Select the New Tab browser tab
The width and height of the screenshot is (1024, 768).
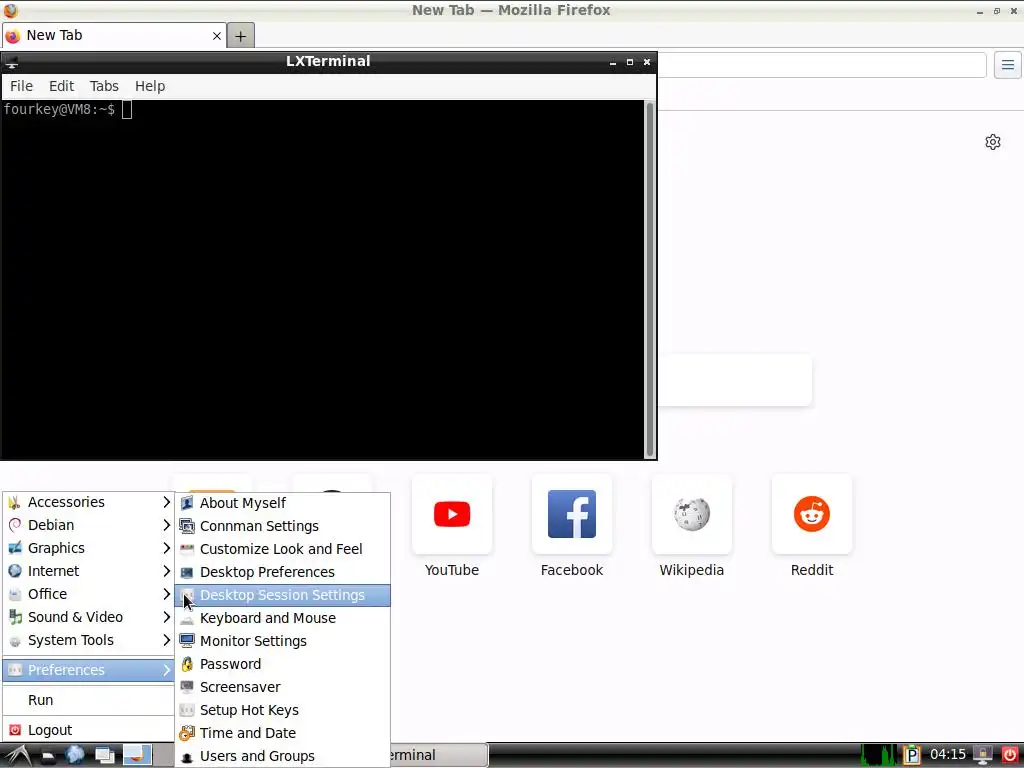(114, 35)
